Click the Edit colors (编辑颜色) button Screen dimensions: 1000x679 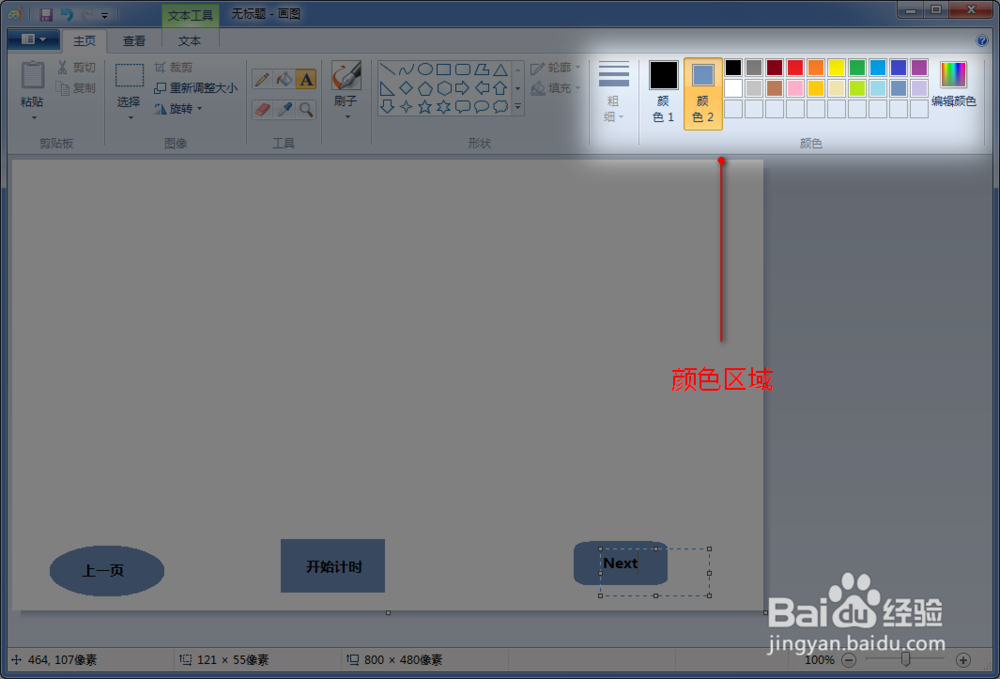pos(953,84)
